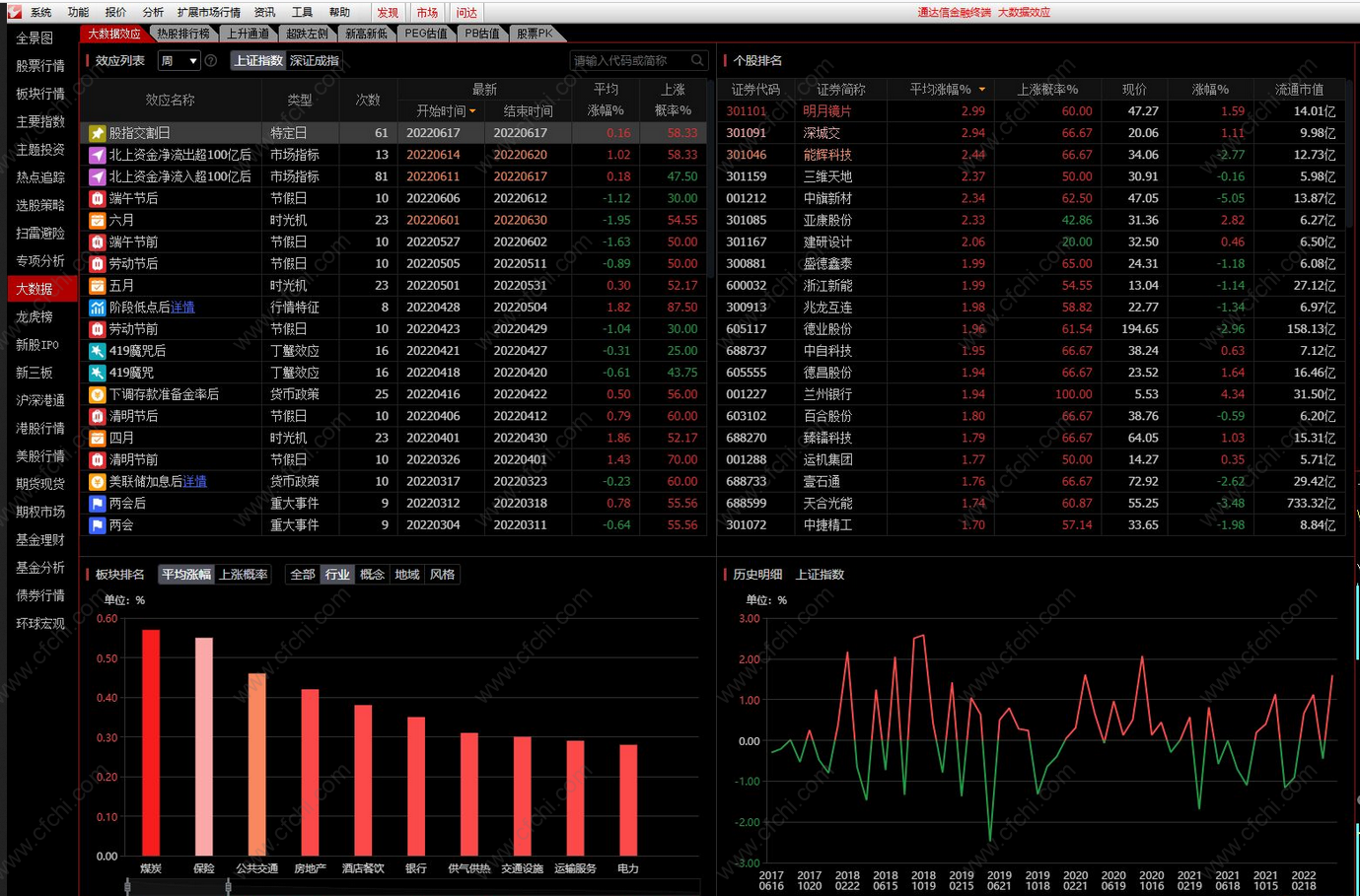
Task: Open 龙虎榜 in the sidebar
Action: [35, 317]
